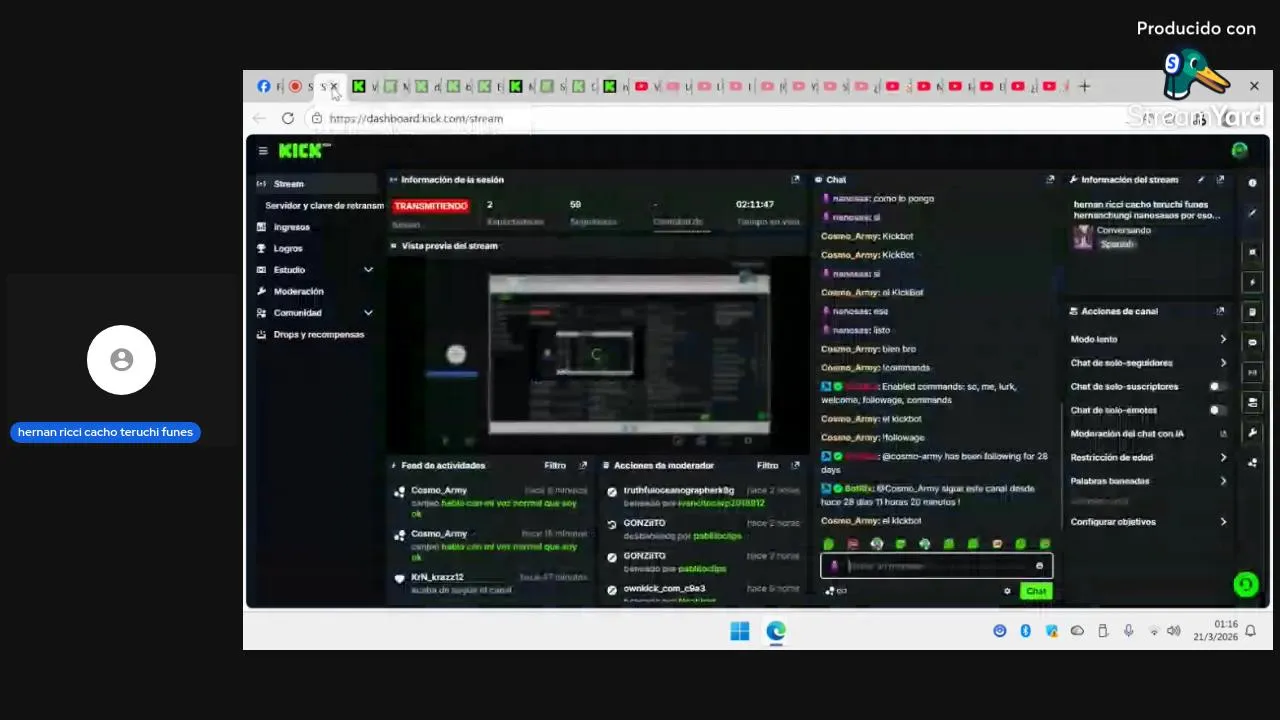Pop out the Información del stream panel
The height and width of the screenshot is (720, 1280).
pos(1220,180)
